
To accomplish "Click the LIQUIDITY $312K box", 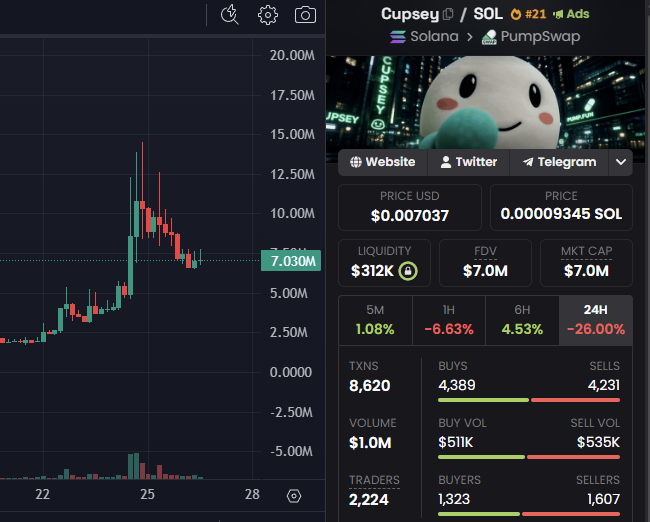I will 384,263.
